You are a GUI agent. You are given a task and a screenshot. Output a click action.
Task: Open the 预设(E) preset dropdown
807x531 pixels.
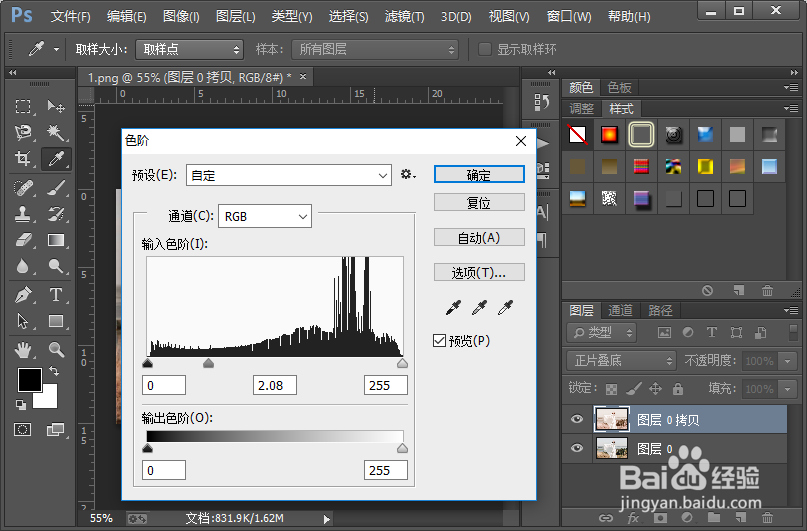[289, 175]
